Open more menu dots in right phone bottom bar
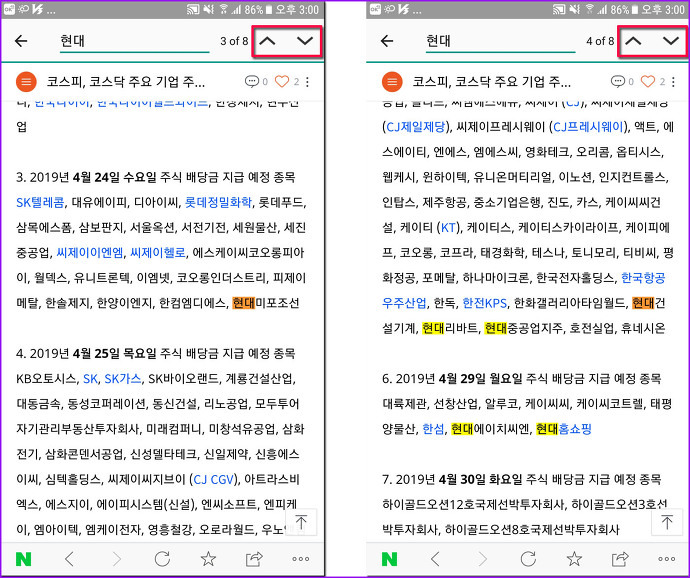690x578 pixels. click(x=667, y=559)
